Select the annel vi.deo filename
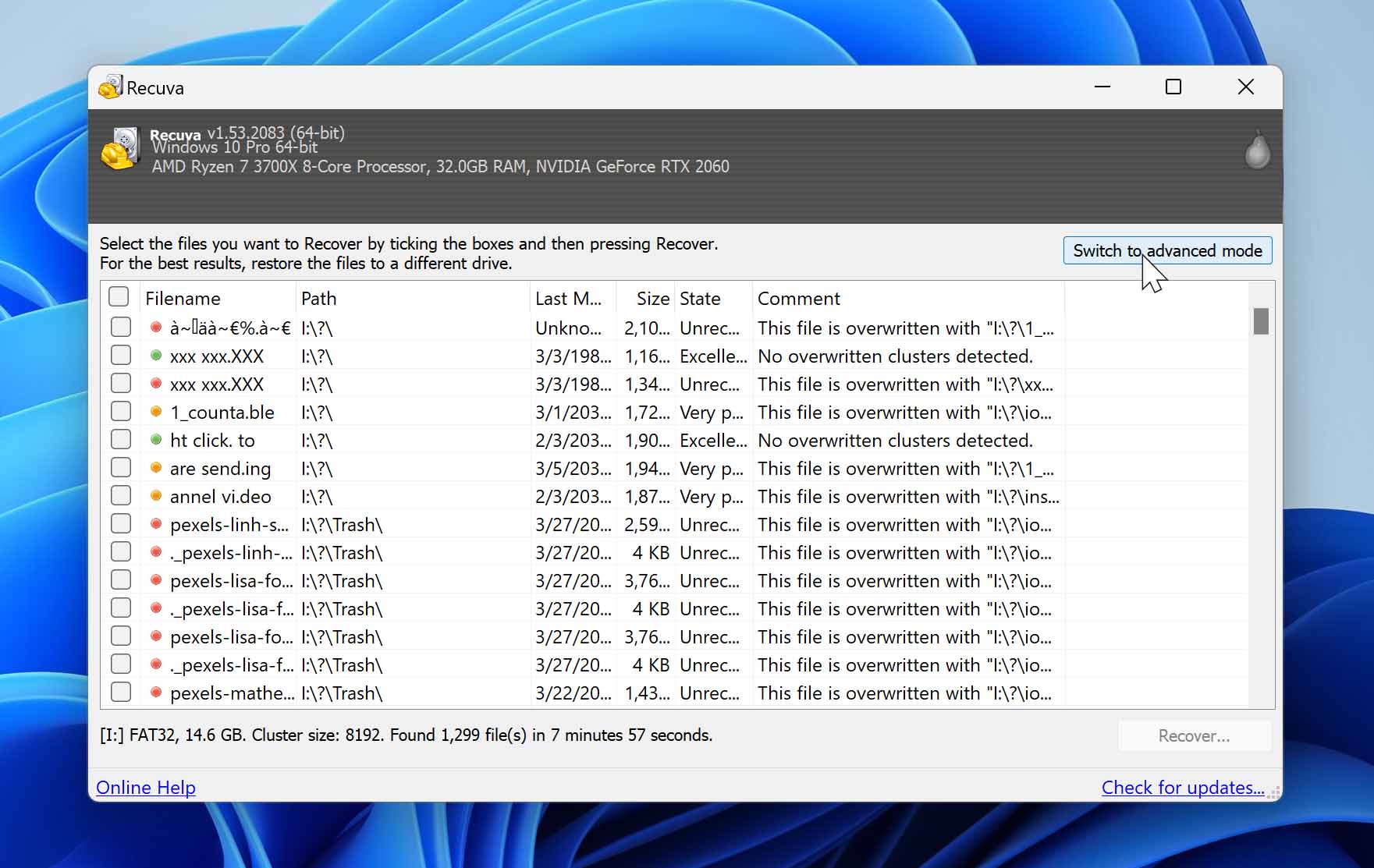Image resolution: width=1374 pixels, height=868 pixels. click(221, 497)
